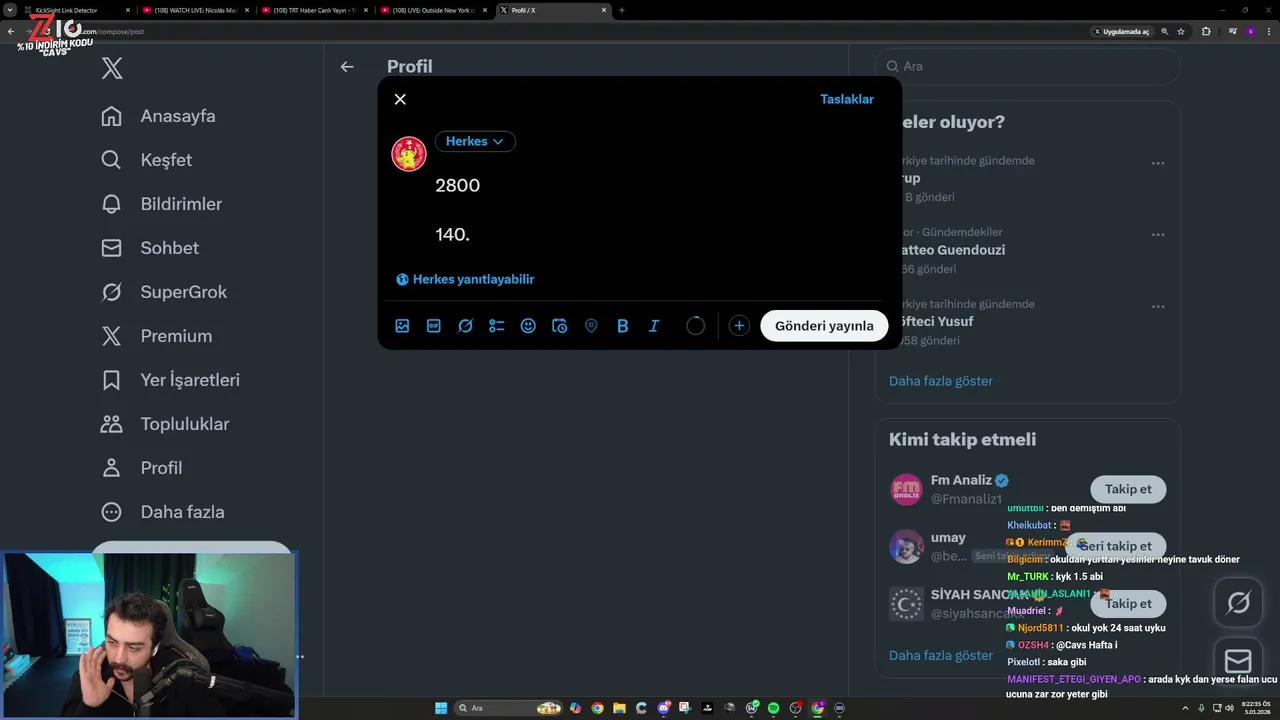Click the X logo in sidebar

point(112,68)
